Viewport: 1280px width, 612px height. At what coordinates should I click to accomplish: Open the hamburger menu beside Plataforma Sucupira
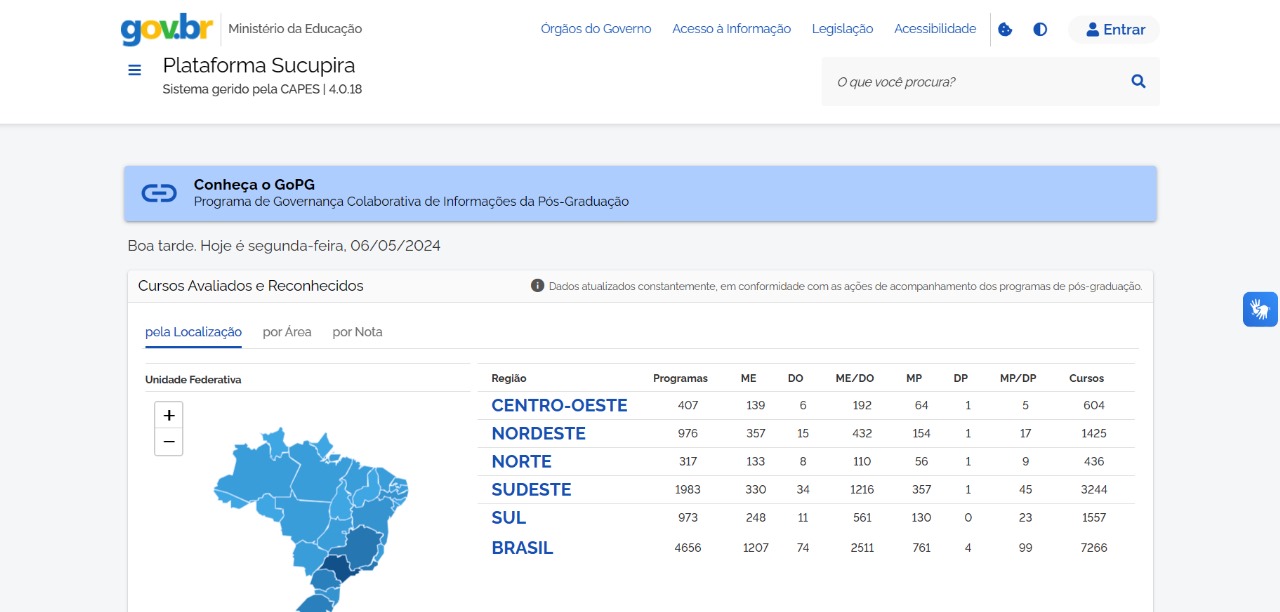pyautogui.click(x=134, y=70)
